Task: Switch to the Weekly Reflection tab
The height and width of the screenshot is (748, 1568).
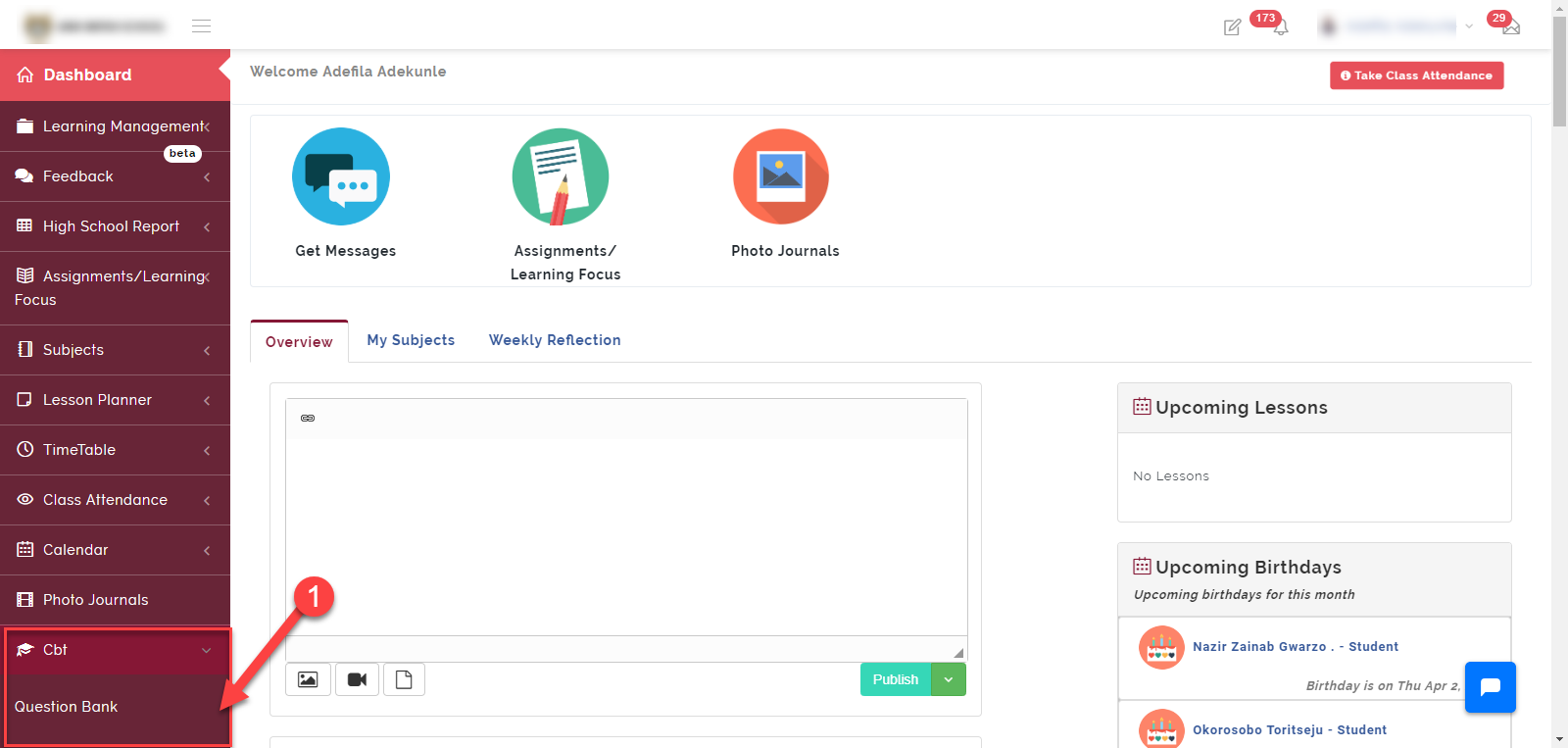Action: coord(555,340)
